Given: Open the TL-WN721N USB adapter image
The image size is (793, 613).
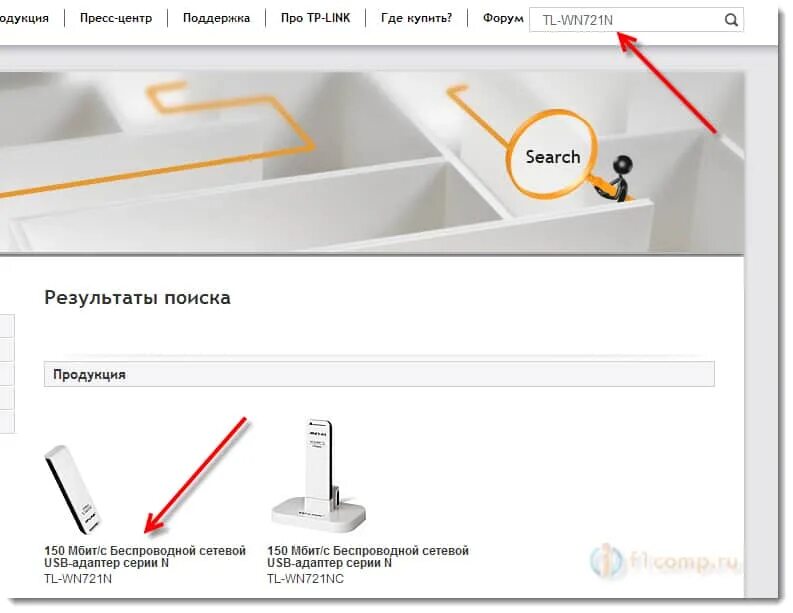Looking at the screenshot, I should coord(74,490).
